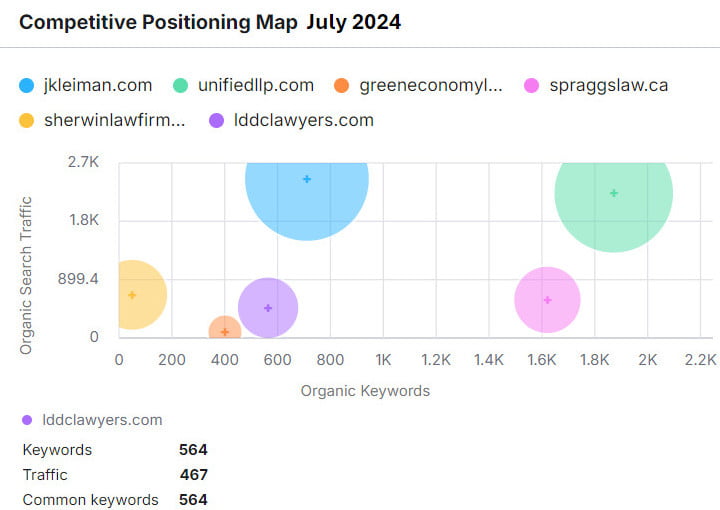Click the small orange greeneconomy bubble
720x510 pixels.
pyautogui.click(x=225, y=330)
